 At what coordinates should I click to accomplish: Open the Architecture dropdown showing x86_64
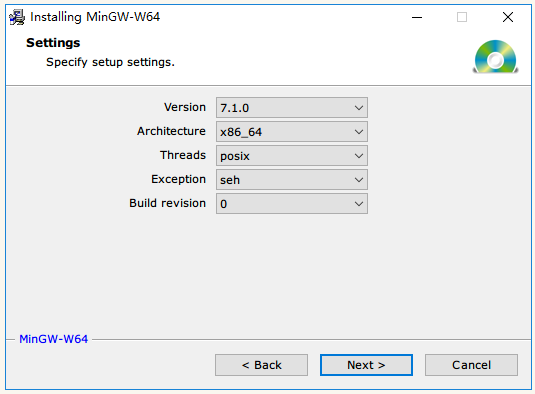[x=292, y=132]
